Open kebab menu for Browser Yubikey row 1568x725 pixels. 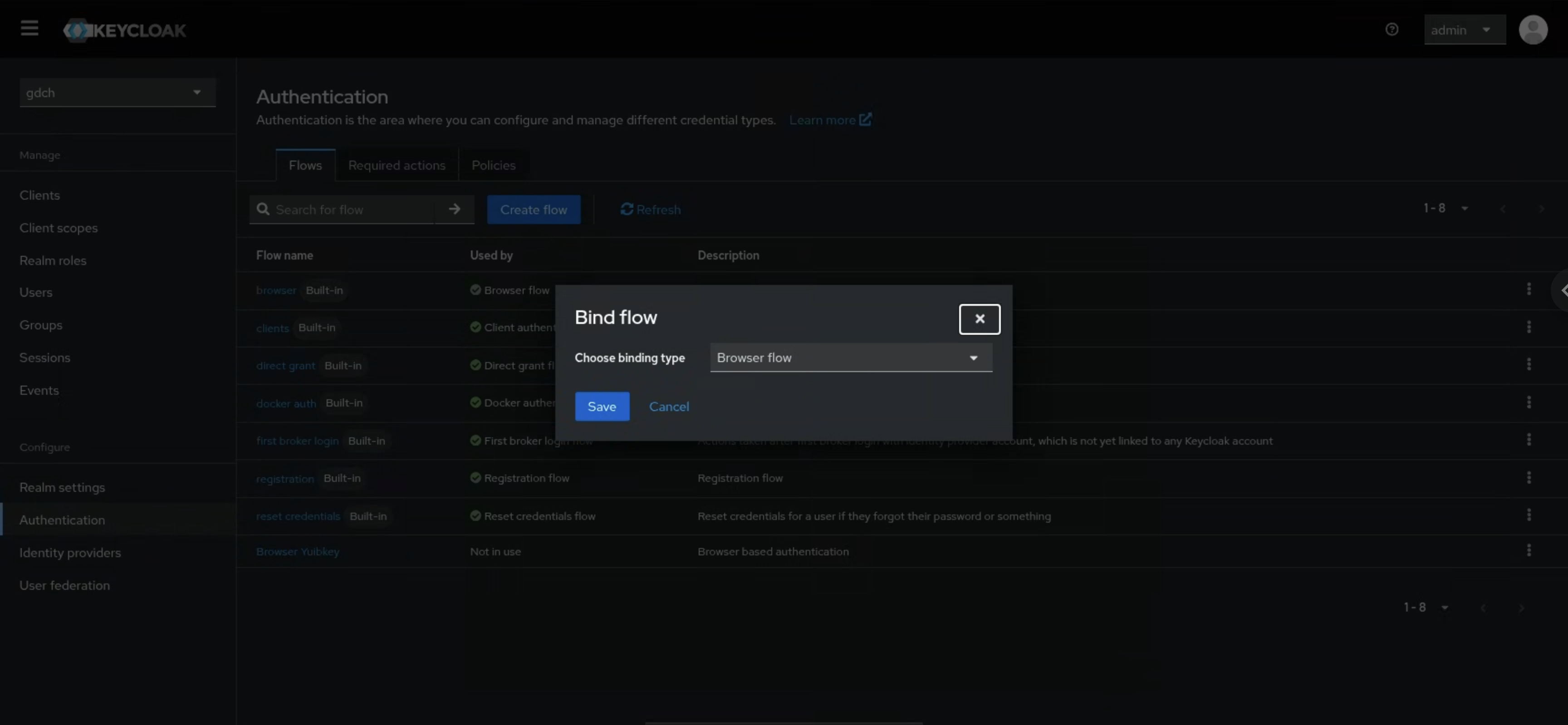click(1529, 551)
